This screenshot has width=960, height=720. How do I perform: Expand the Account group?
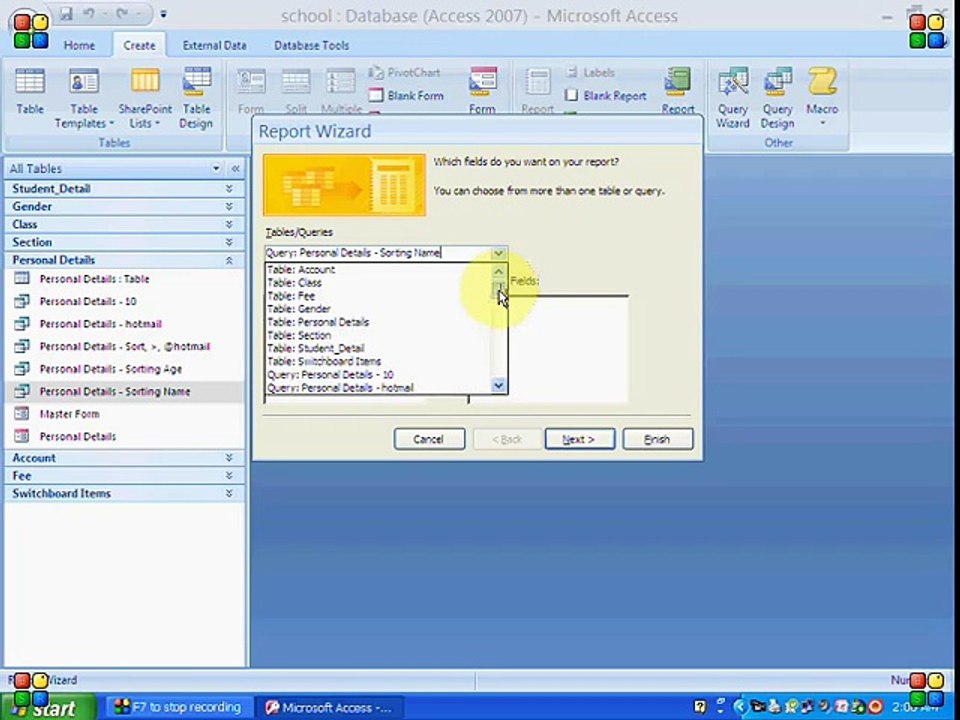click(x=228, y=457)
